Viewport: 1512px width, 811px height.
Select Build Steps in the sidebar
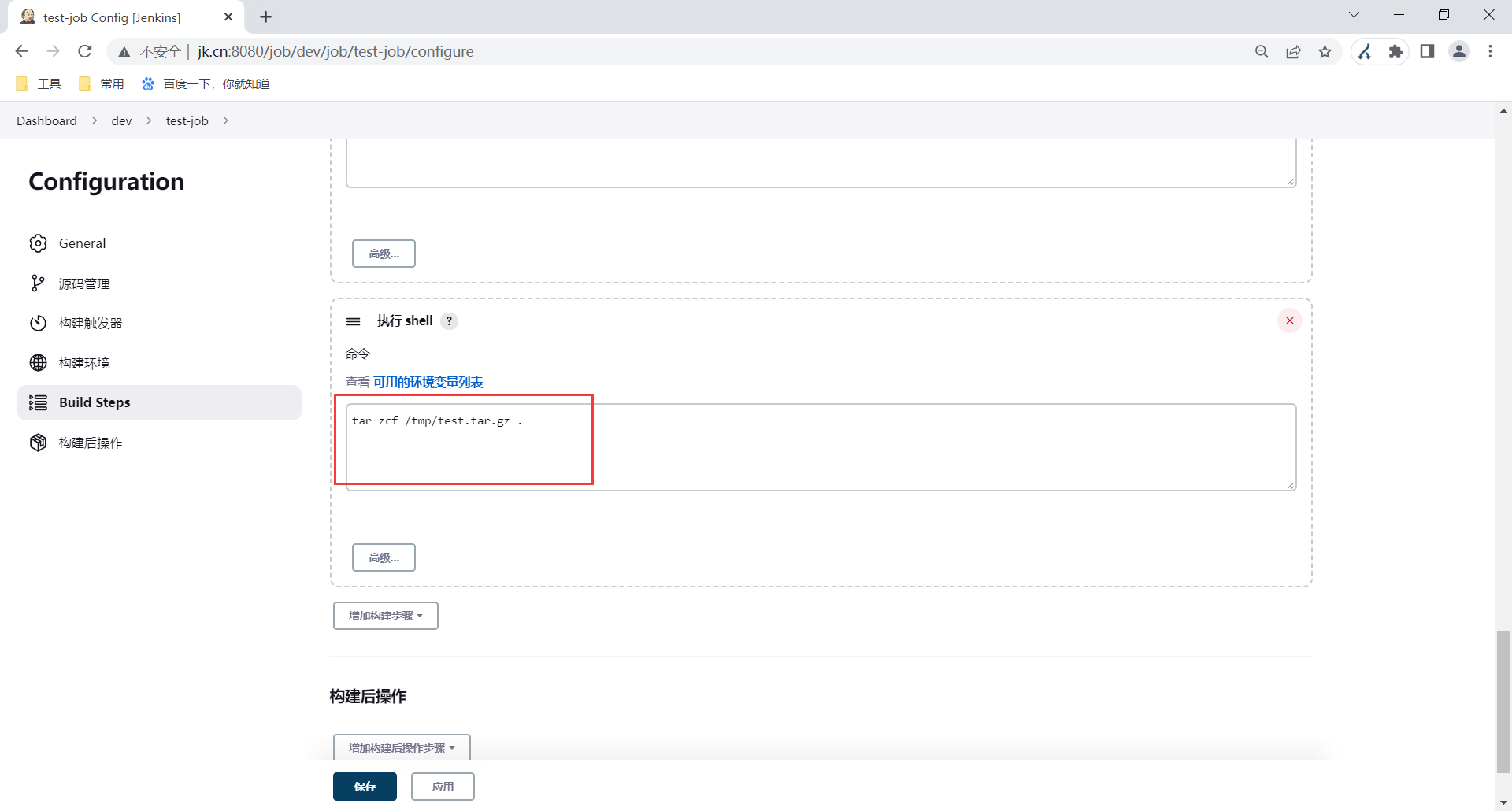click(159, 402)
